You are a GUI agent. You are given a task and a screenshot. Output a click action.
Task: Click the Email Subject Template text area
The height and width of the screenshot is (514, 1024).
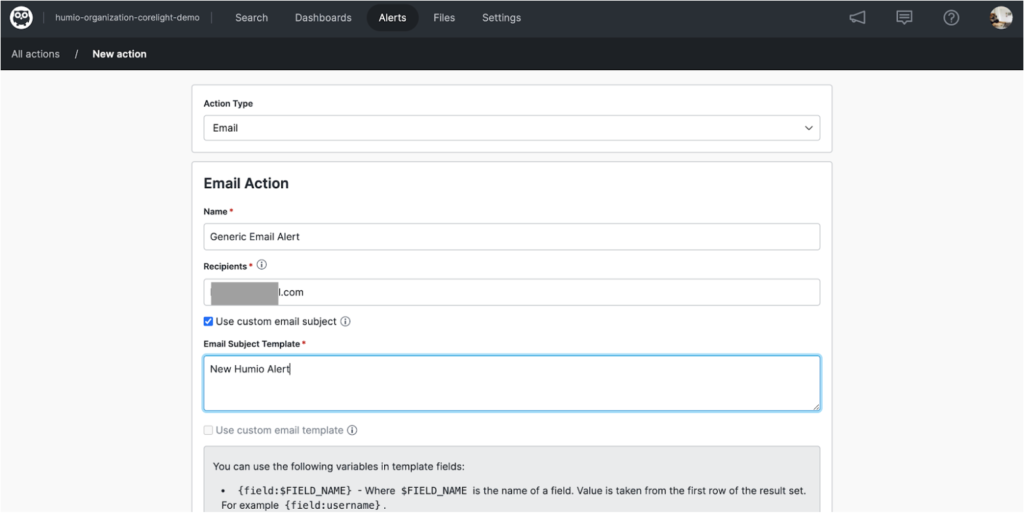click(x=511, y=383)
